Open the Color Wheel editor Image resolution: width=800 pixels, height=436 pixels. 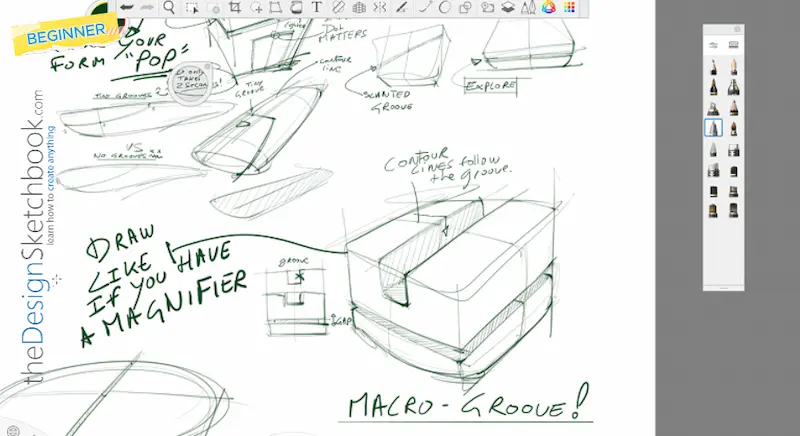[x=548, y=7]
